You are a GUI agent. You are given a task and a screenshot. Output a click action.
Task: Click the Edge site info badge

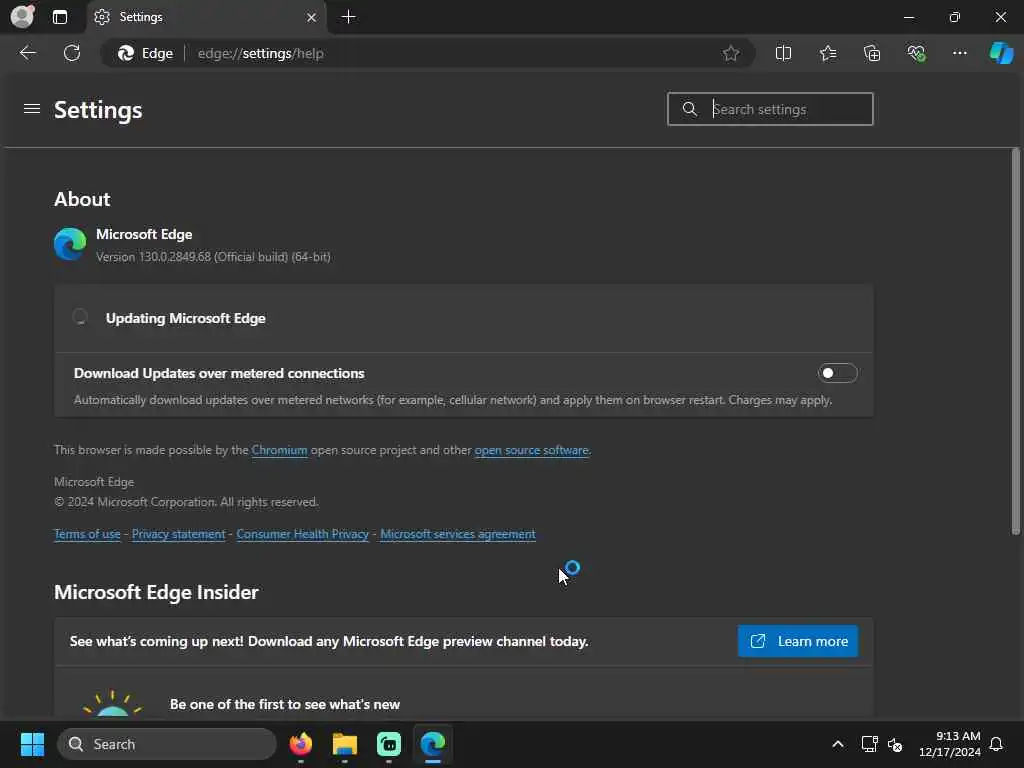tap(145, 54)
